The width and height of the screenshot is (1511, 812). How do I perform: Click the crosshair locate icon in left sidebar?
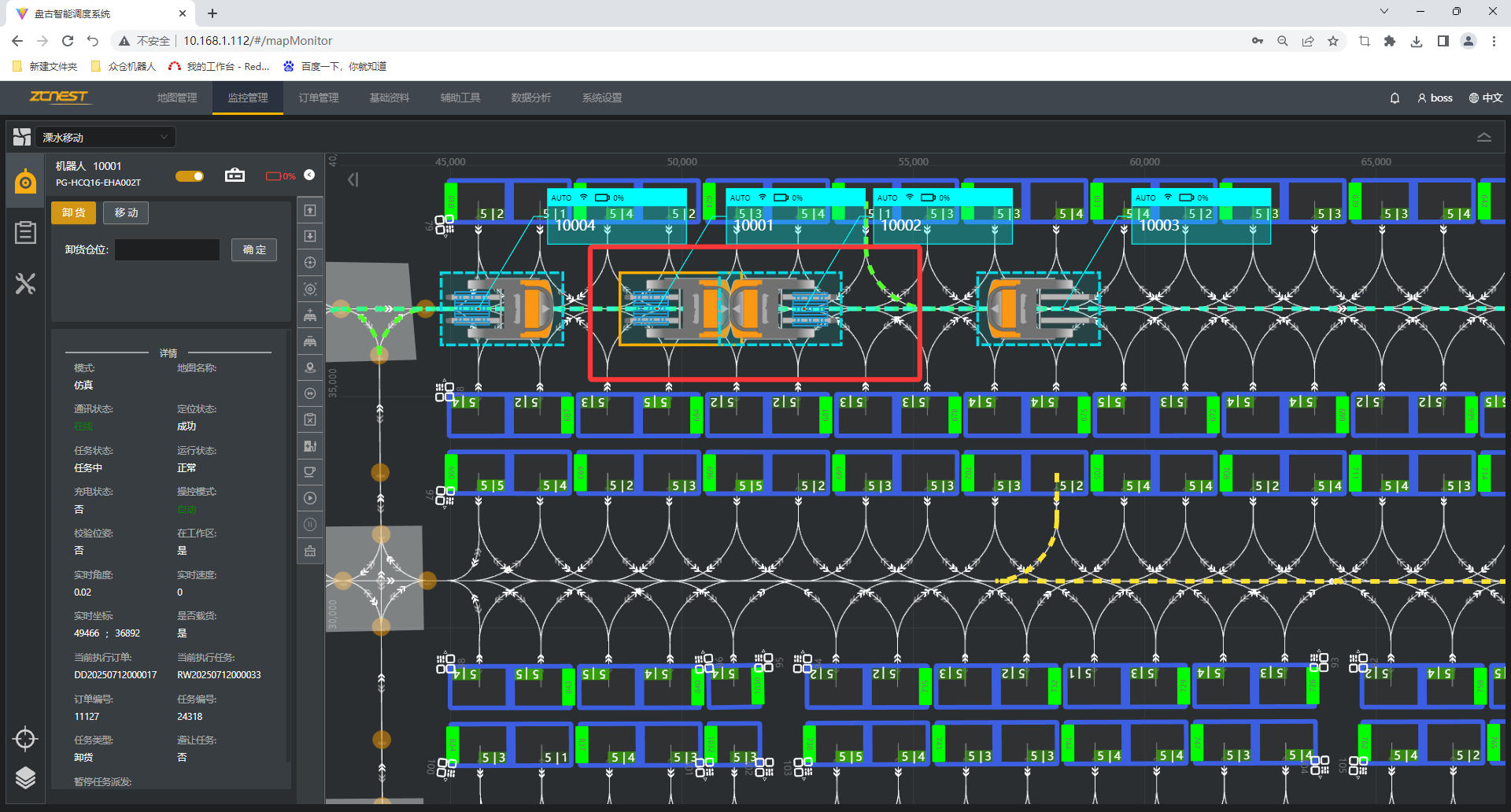(25, 739)
